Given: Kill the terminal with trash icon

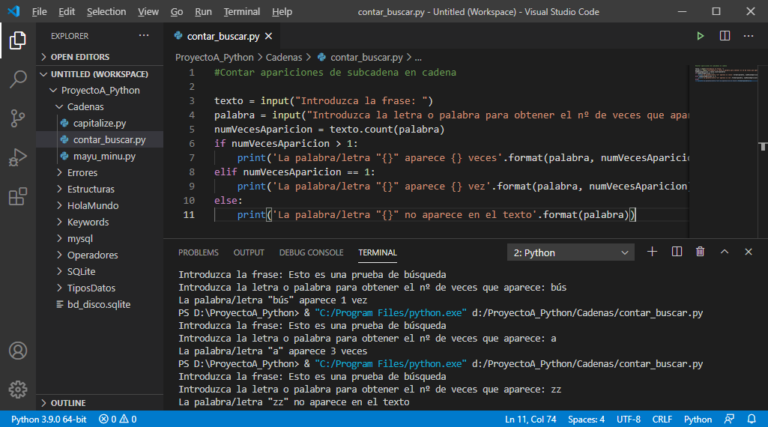Looking at the screenshot, I should tap(700, 252).
